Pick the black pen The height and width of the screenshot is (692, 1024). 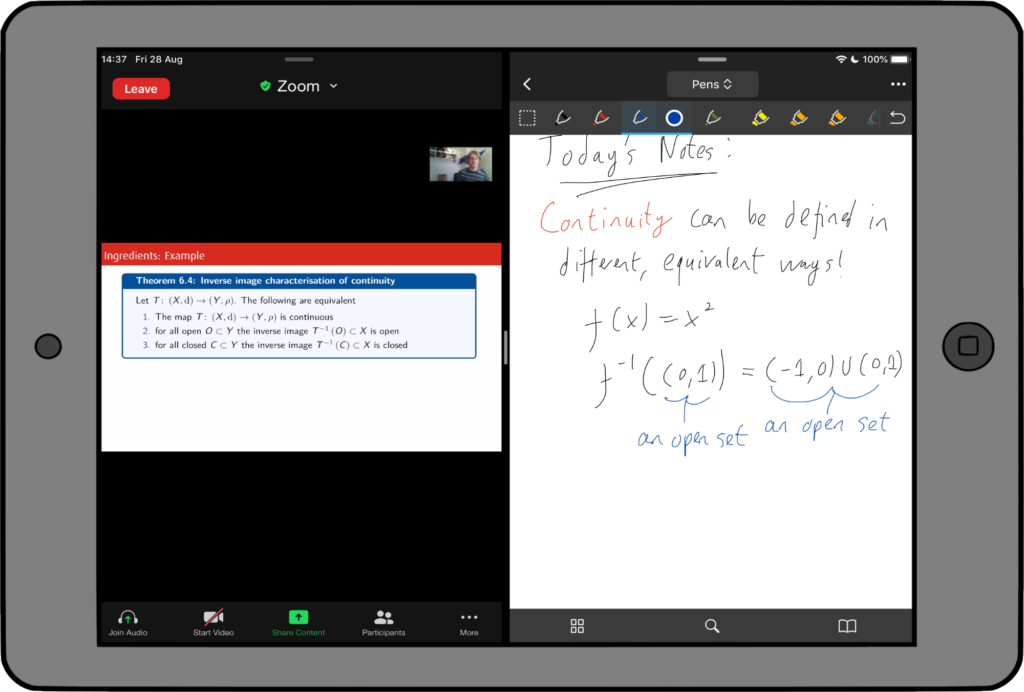coord(563,118)
